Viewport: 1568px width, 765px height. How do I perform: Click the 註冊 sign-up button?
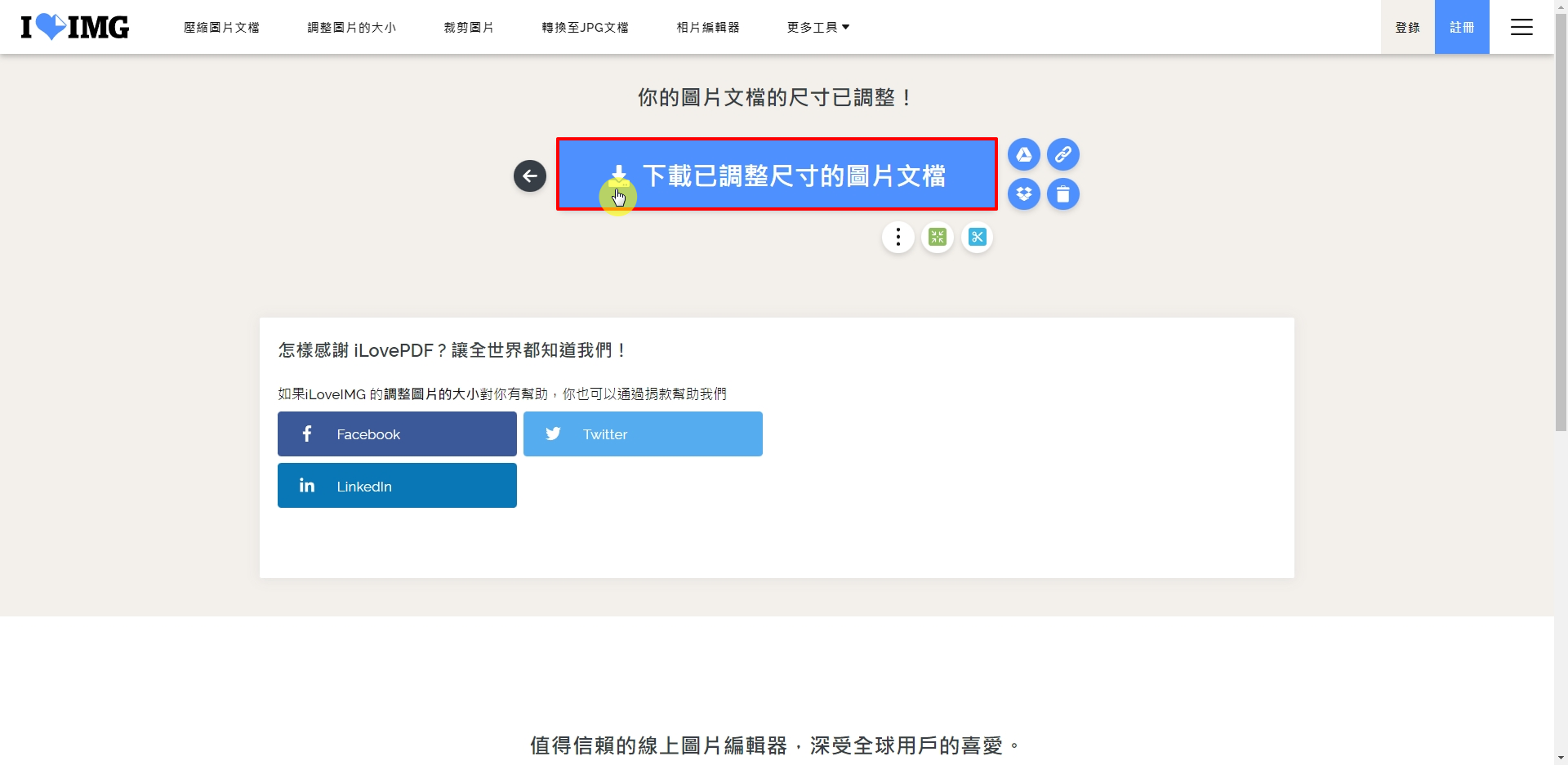tap(1461, 27)
